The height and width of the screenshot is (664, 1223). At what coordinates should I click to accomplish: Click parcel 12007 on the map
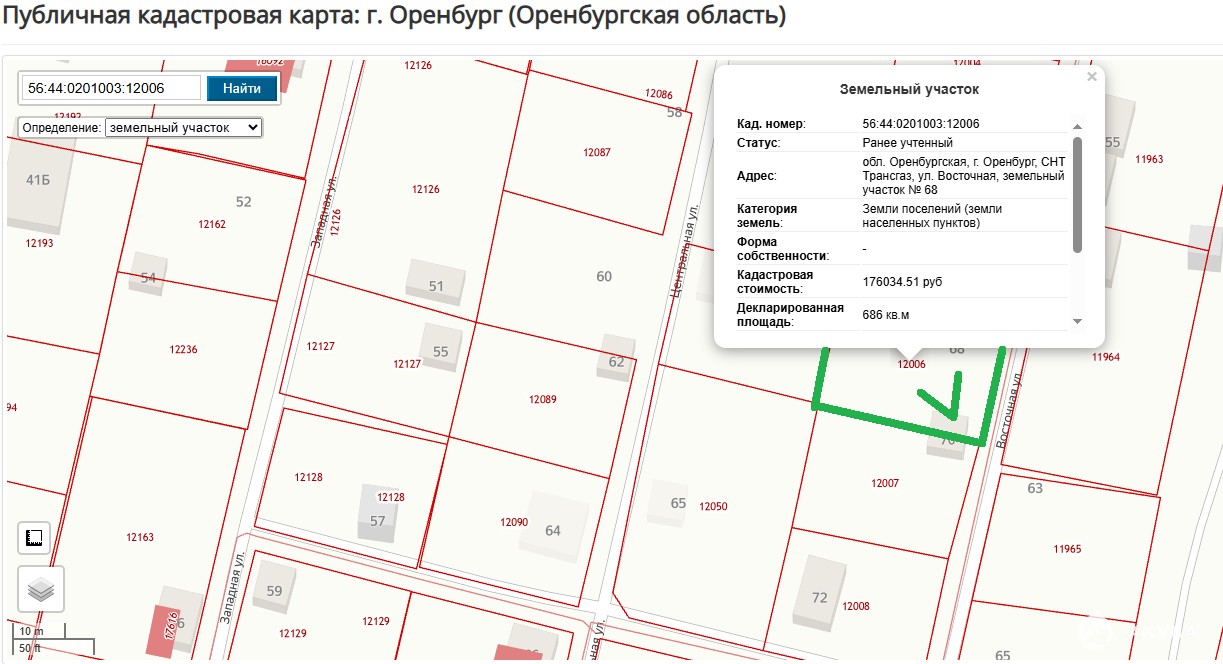884,484
